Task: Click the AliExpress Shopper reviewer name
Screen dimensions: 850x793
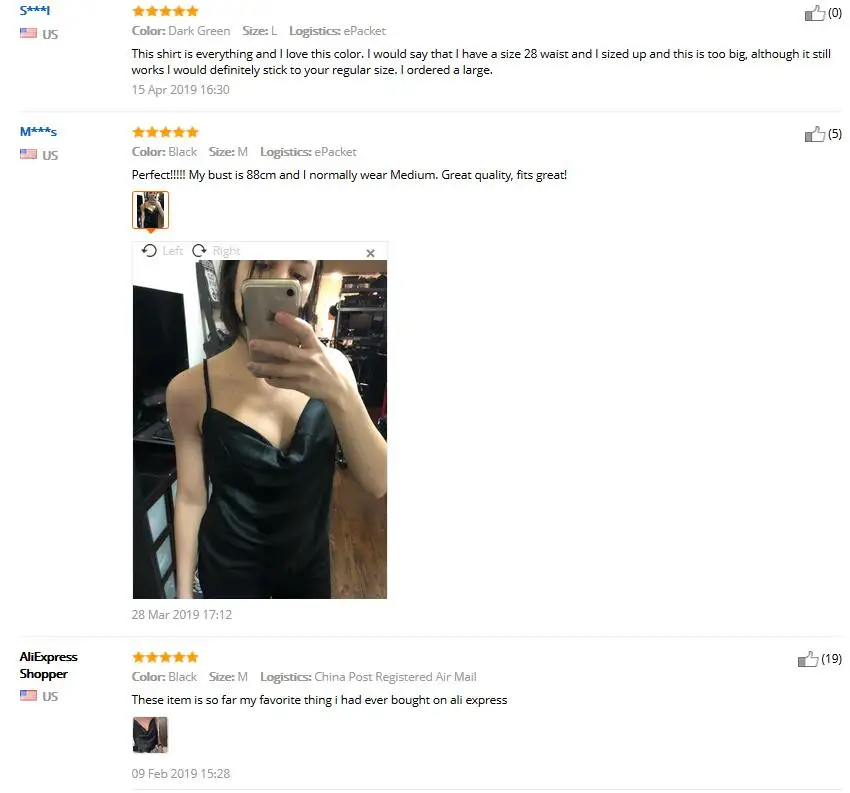Action: [x=48, y=665]
